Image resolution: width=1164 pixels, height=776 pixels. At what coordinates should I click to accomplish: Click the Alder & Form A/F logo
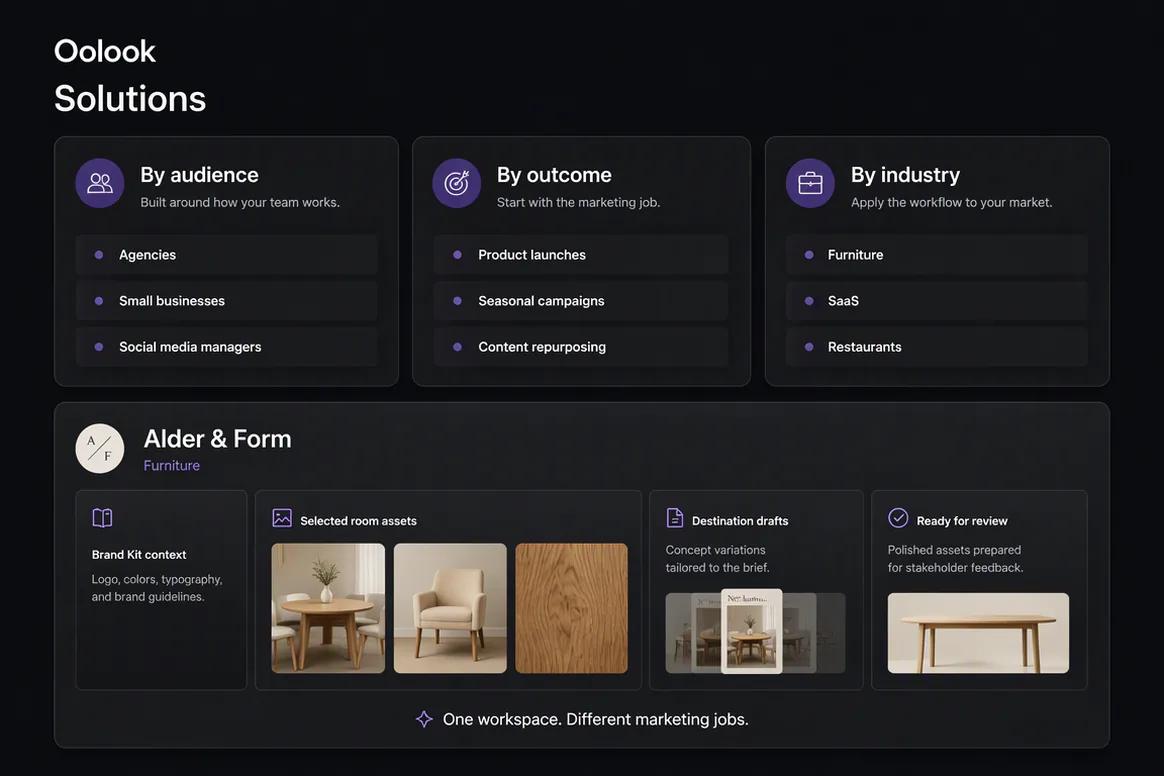pyautogui.click(x=99, y=449)
